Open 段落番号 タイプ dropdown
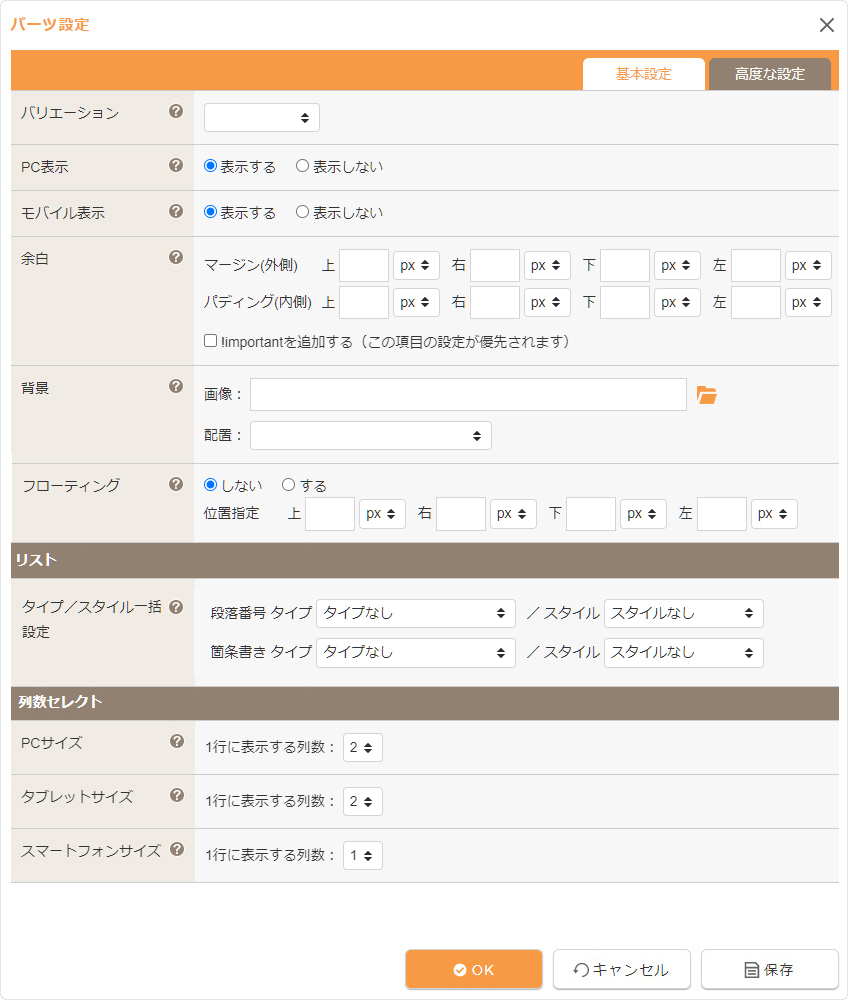The width and height of the screenshot is (848, 1000). pyautogui.click(x=415, y=613)
